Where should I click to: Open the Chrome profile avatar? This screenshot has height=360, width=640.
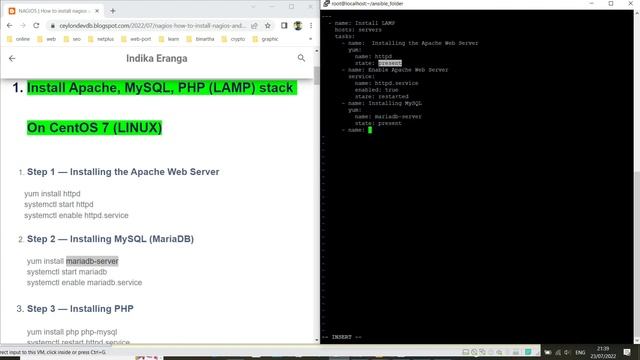[298, 26]
